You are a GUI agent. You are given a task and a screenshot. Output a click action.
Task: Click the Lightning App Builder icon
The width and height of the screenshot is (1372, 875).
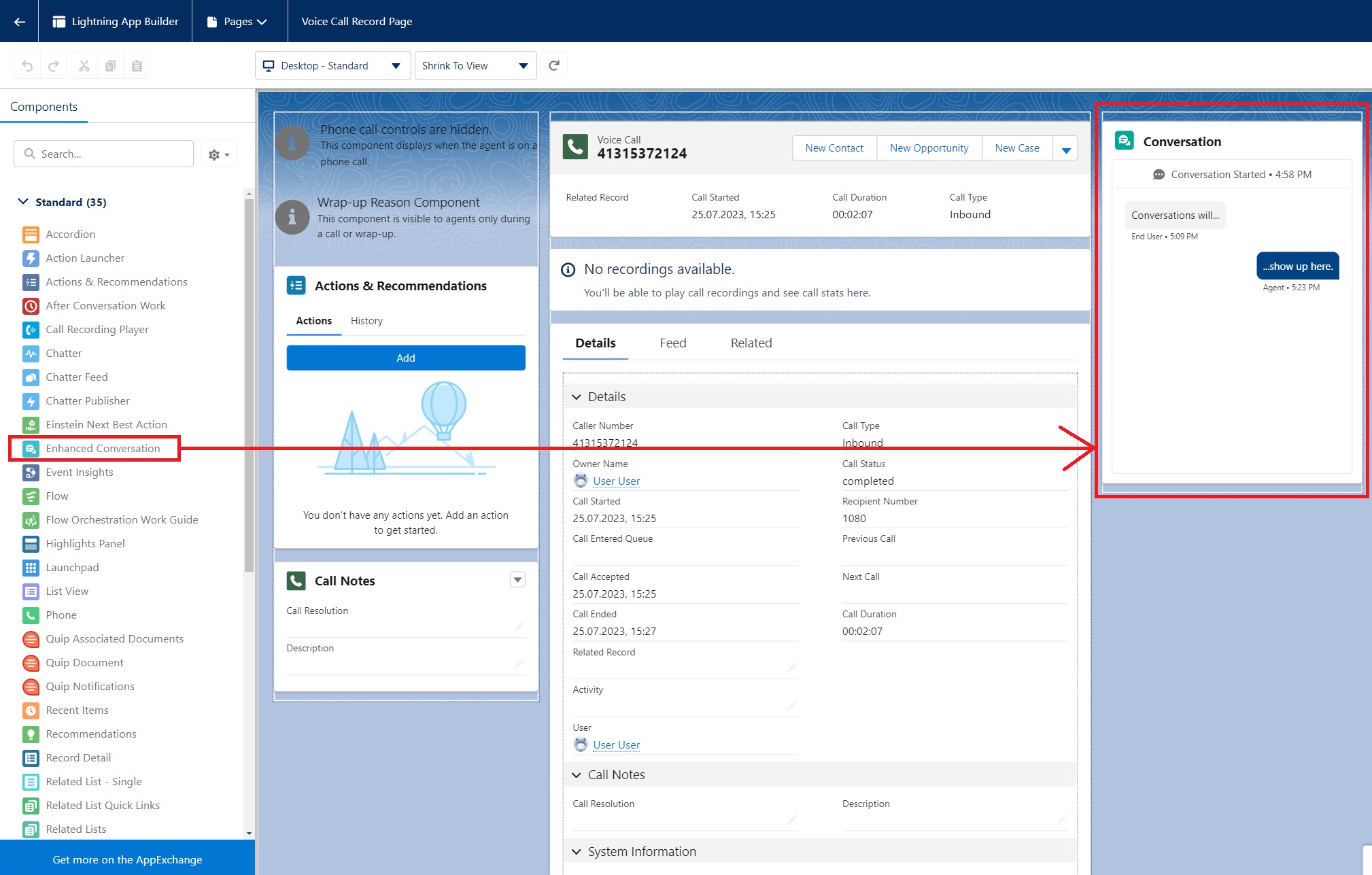click(59, 22)
